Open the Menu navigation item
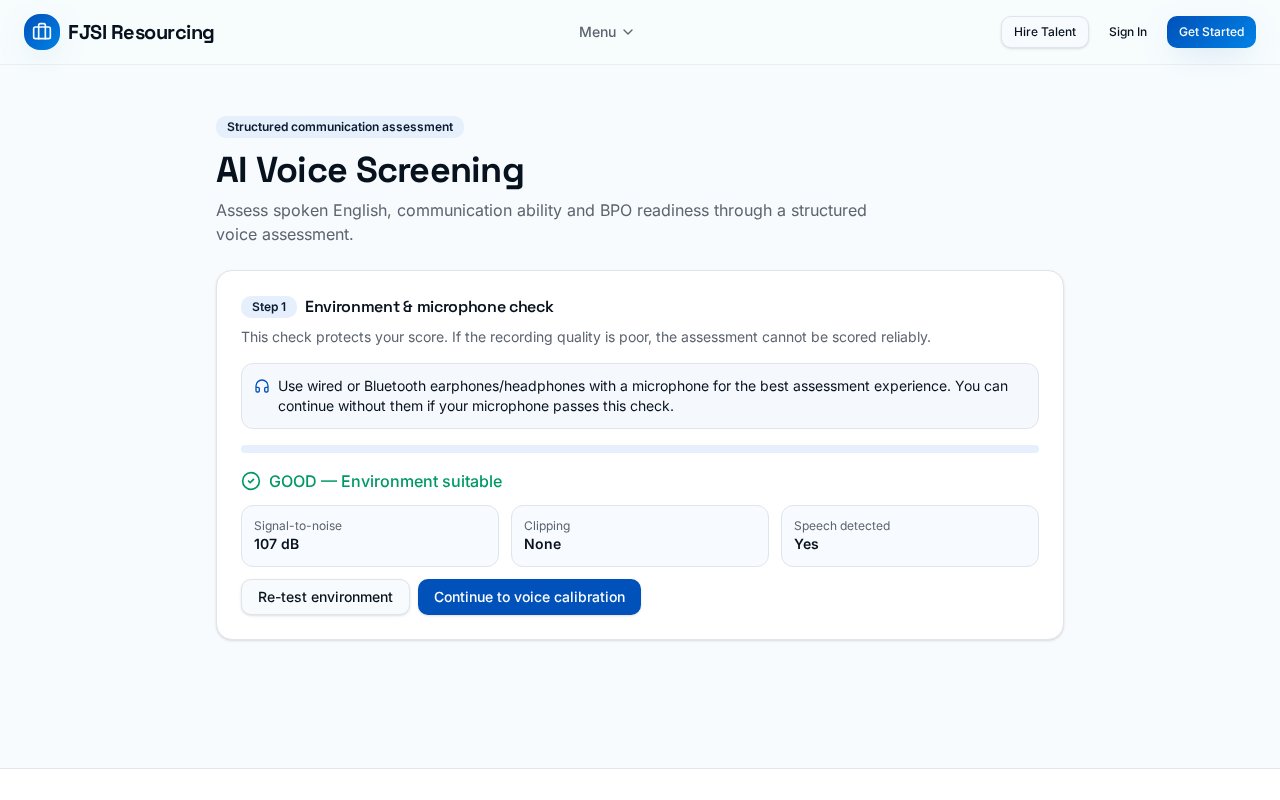1280x800 pixels. click(x=606, y=32)
